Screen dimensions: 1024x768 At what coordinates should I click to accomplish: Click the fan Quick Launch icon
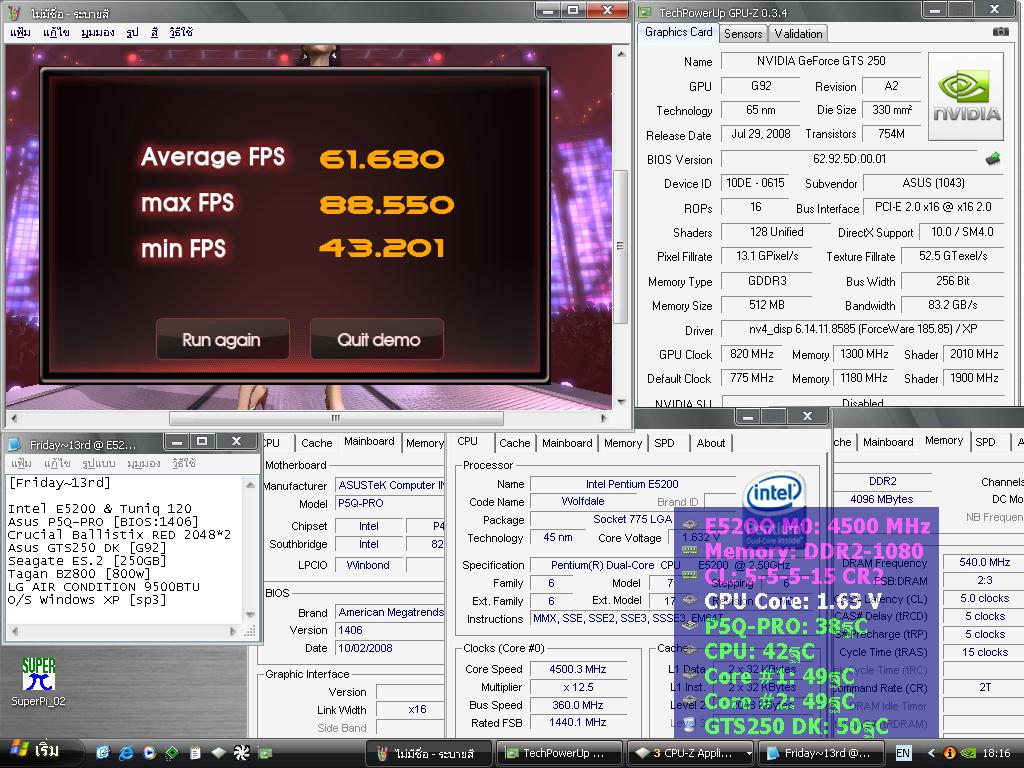pyautogui.click(x=242, y=752)
